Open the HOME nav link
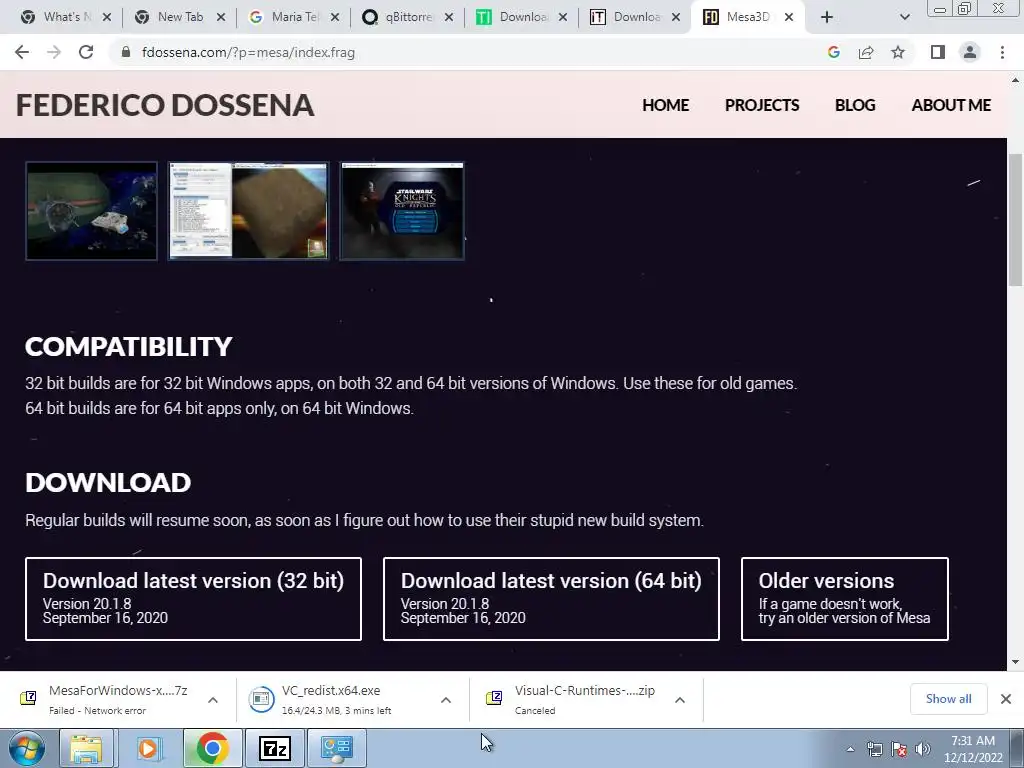Viewport: 1024px width, 768px height. (x=665, y=105)
